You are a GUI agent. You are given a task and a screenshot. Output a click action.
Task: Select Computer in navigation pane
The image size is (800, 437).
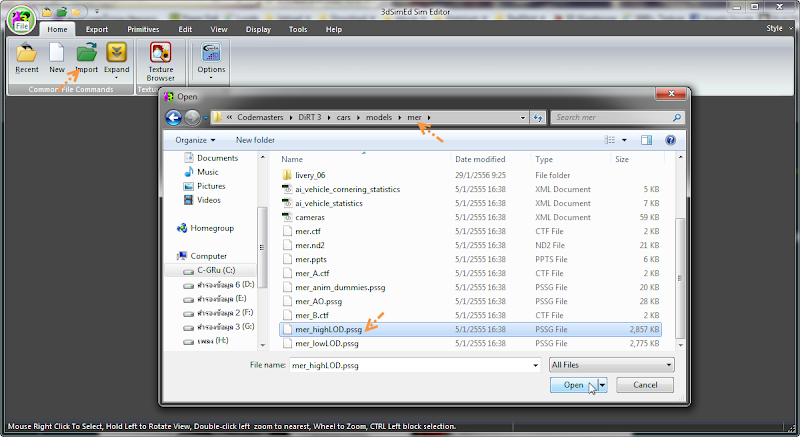pos(202,256)
